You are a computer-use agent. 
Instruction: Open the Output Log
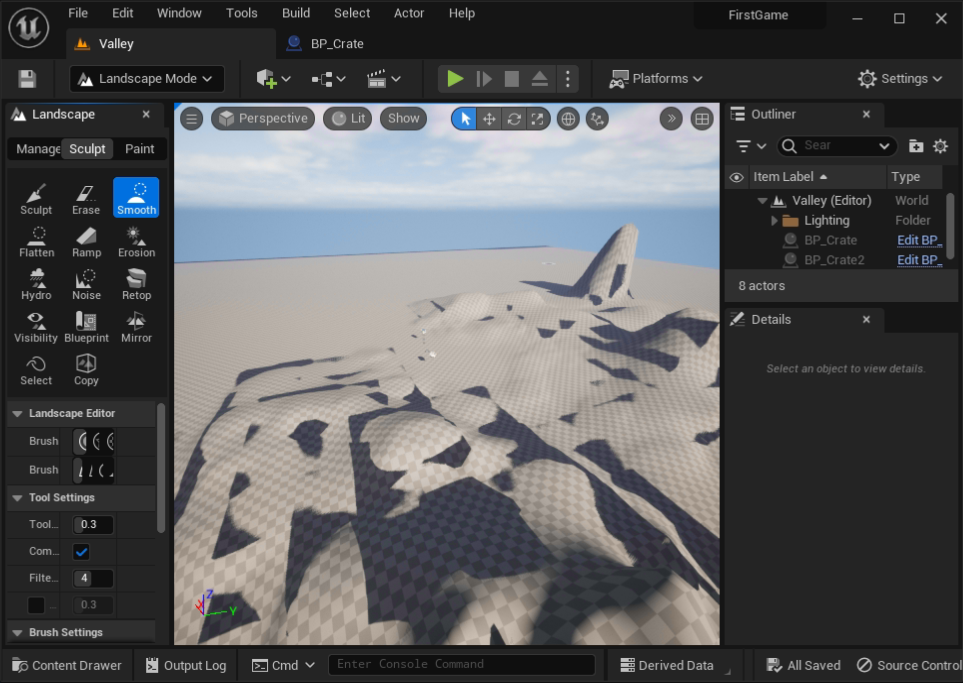186,665
